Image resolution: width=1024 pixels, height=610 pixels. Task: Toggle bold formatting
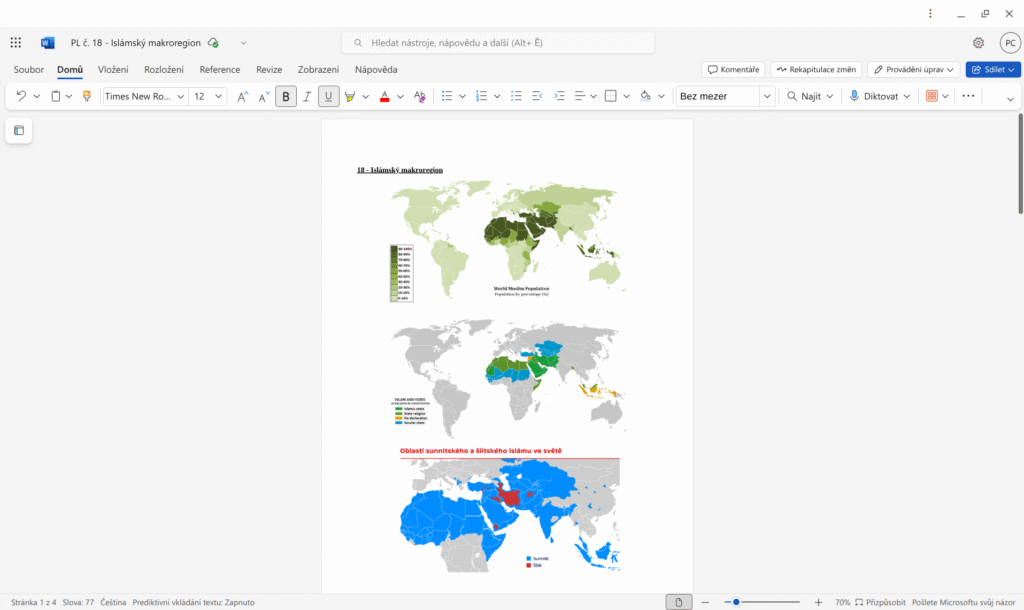point(286,96)
